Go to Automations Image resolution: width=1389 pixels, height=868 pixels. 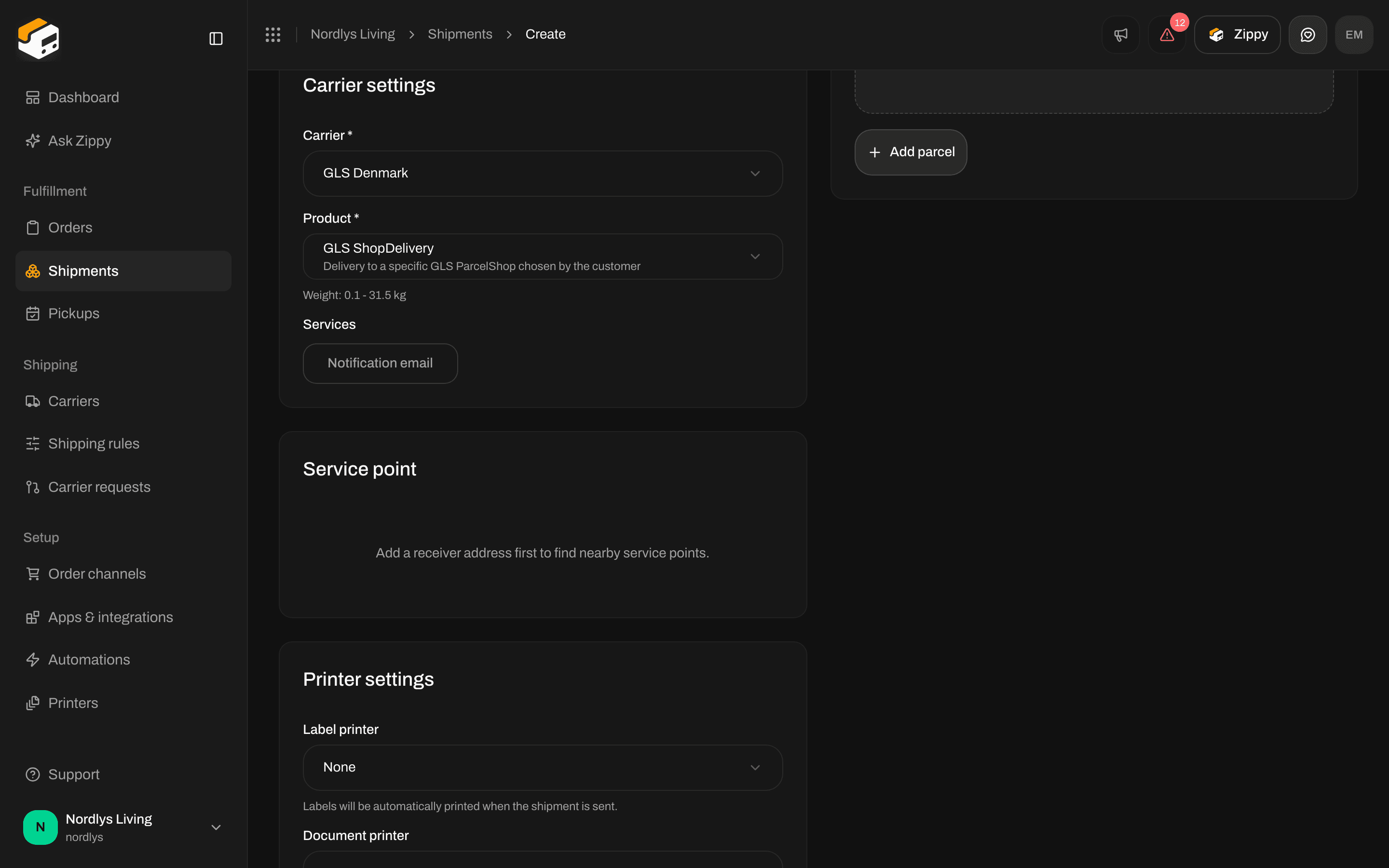pos(123,660)
